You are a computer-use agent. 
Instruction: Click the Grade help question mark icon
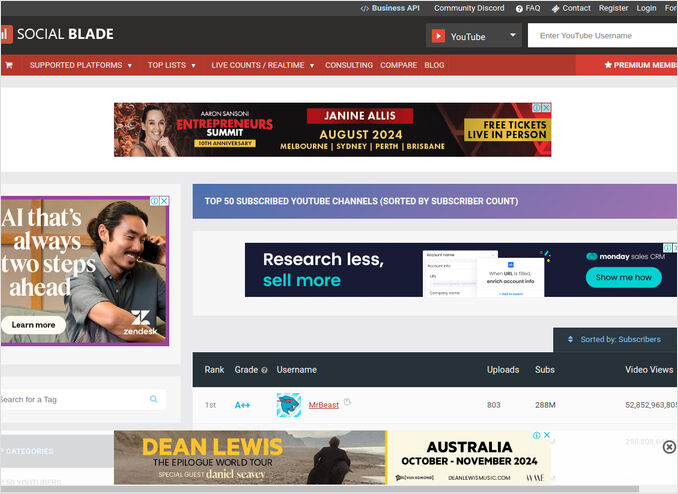tap(264, 370)
